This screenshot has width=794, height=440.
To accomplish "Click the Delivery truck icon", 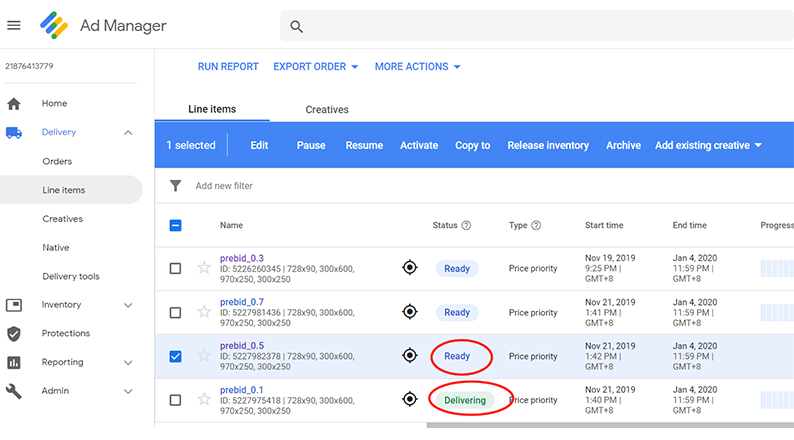I will click(14, 133).
